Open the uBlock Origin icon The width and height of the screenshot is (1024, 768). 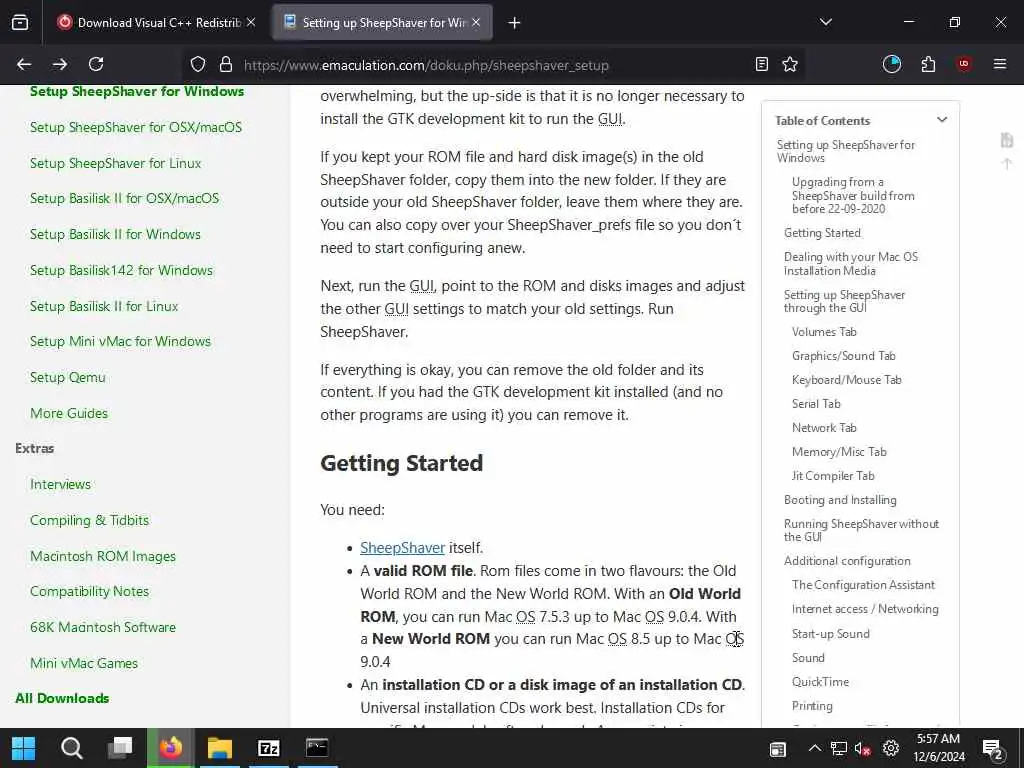(964, 64)
